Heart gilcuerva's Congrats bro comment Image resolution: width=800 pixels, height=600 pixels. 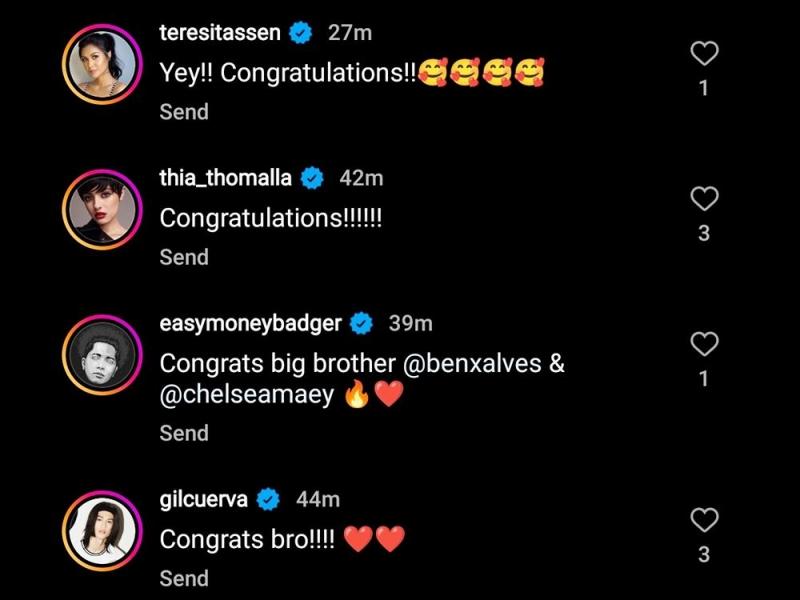pyautogui.click(x=705, y=520)
